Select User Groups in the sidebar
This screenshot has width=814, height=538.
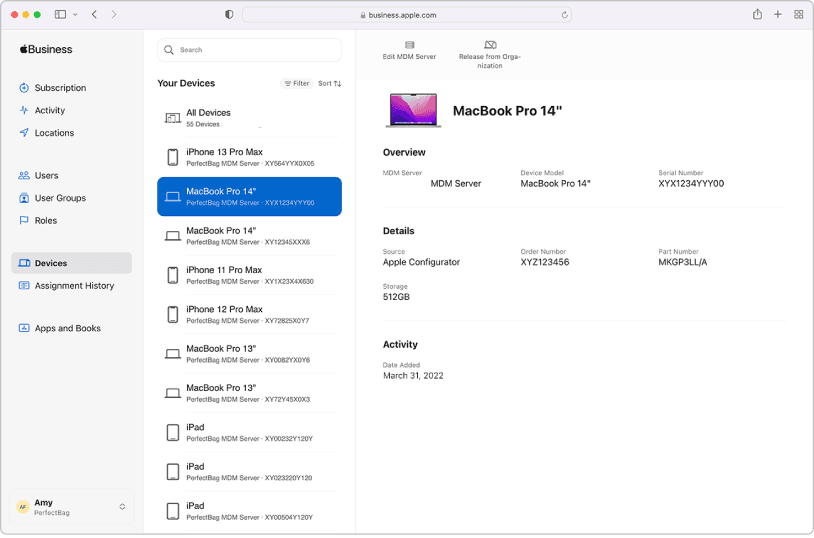pyautogui.click(x=60, y=198)
